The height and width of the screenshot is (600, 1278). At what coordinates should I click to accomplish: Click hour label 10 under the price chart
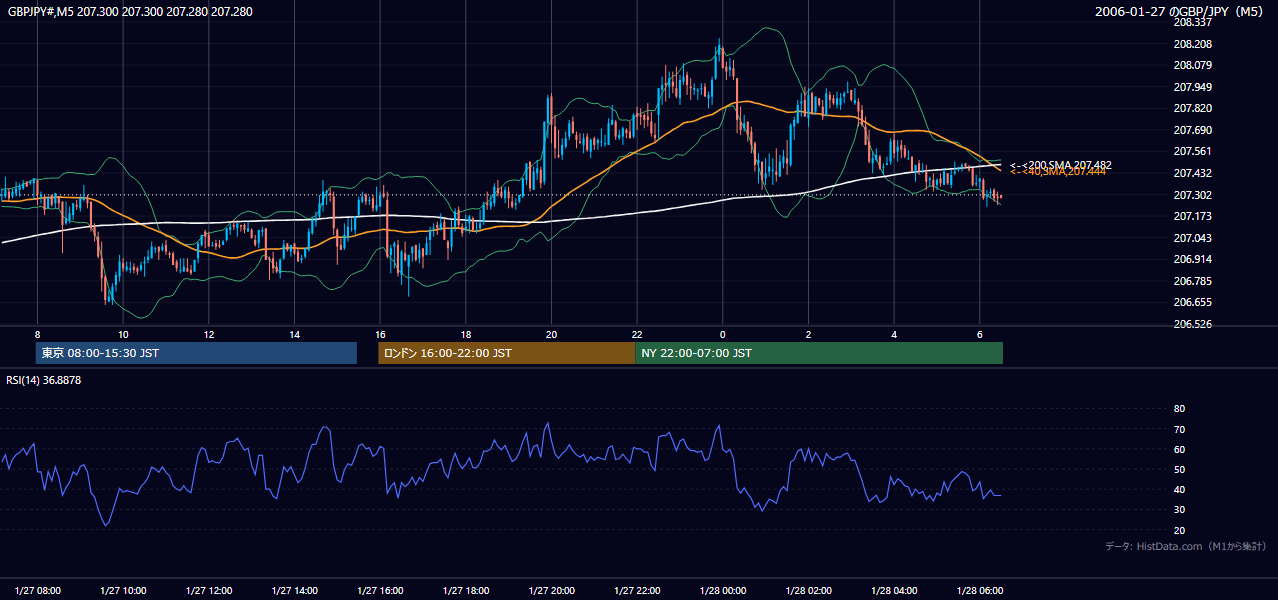click(x=123, y=334)
